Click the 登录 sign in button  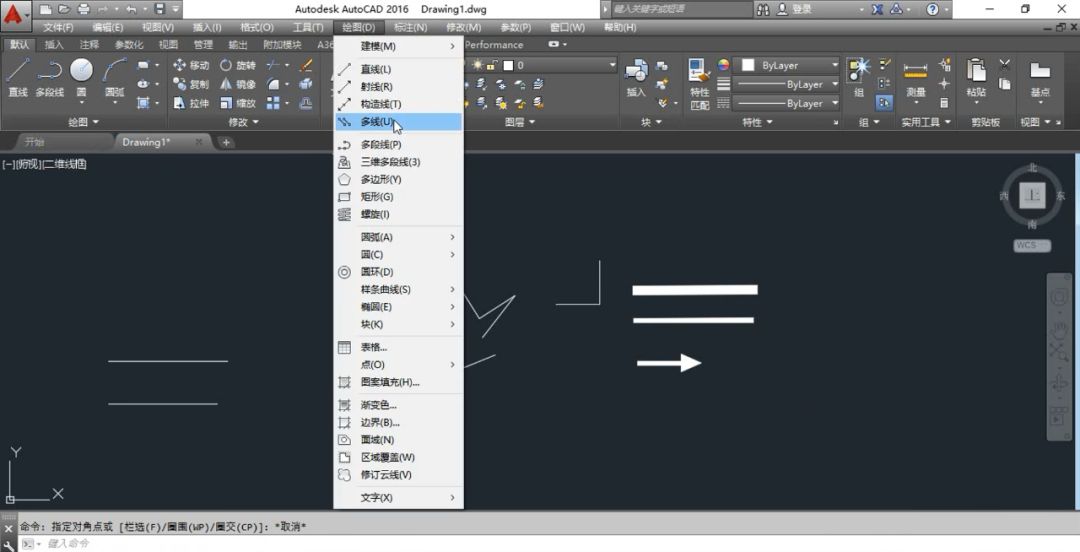pos(802,10)
